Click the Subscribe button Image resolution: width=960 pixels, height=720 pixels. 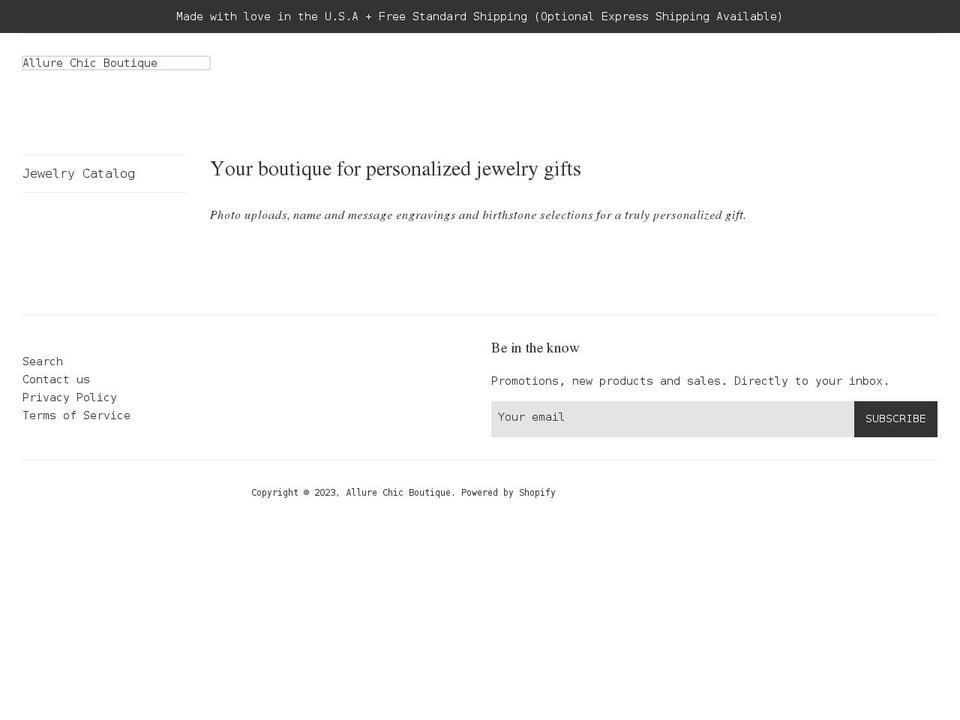895,418
